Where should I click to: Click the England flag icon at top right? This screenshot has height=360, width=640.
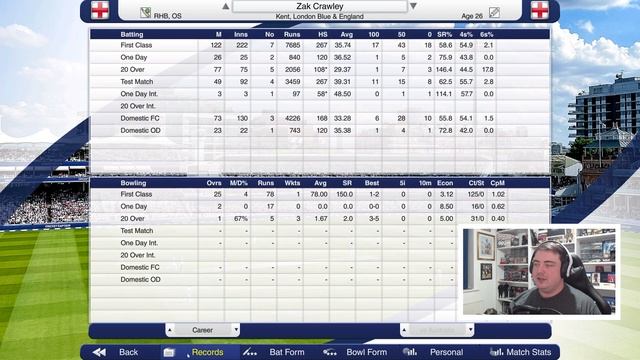point(540,10)
